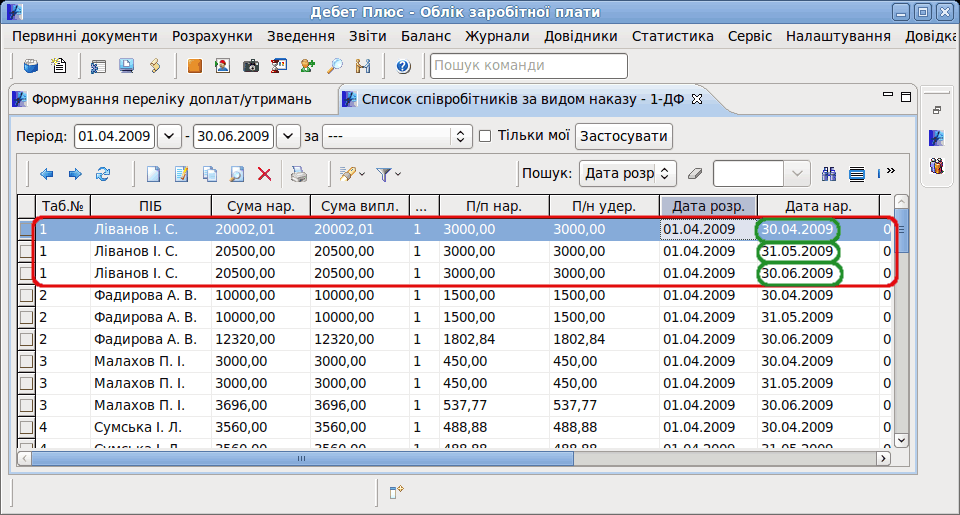Click the horizontal scrollbar thumb of table

(x=302, y=458)
